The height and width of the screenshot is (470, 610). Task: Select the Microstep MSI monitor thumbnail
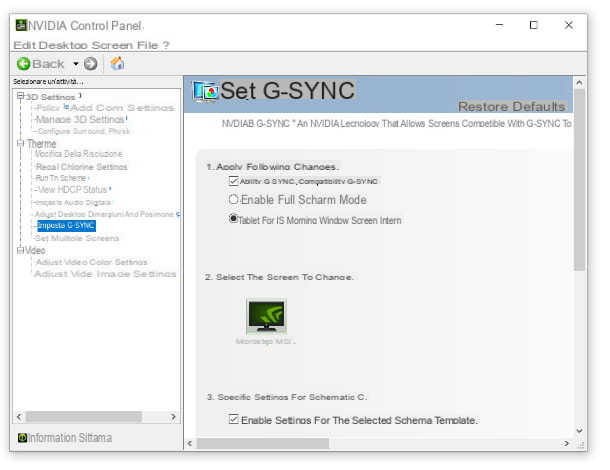266,316
